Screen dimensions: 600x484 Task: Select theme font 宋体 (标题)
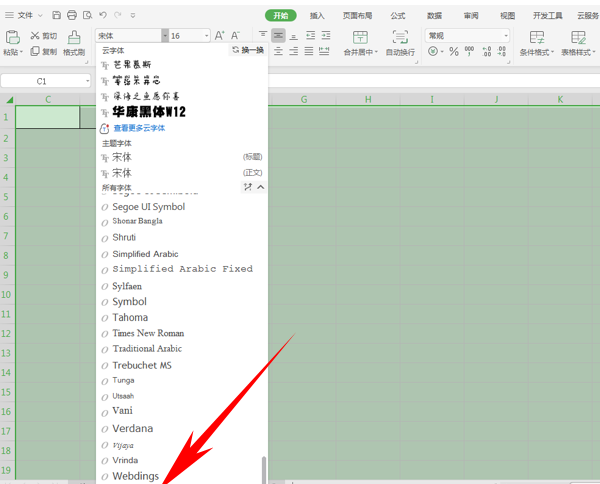pyautogui.click(x=182, y=157)
